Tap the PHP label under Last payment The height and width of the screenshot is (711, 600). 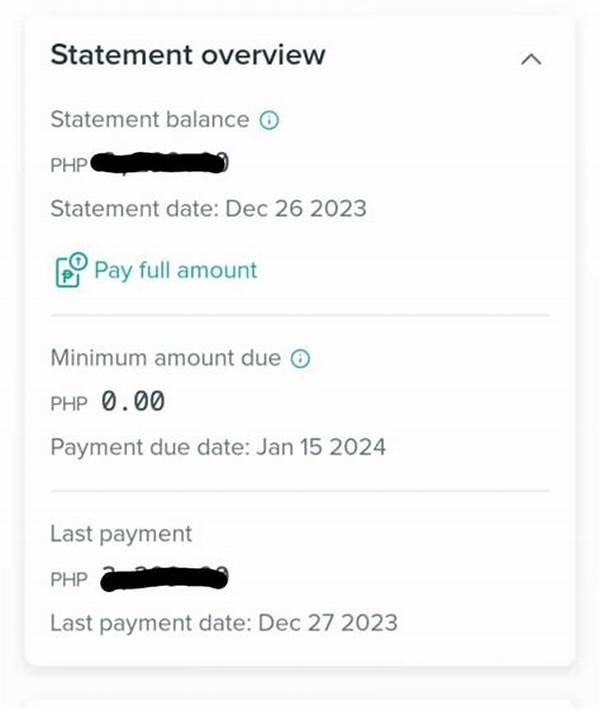point(68,579)
